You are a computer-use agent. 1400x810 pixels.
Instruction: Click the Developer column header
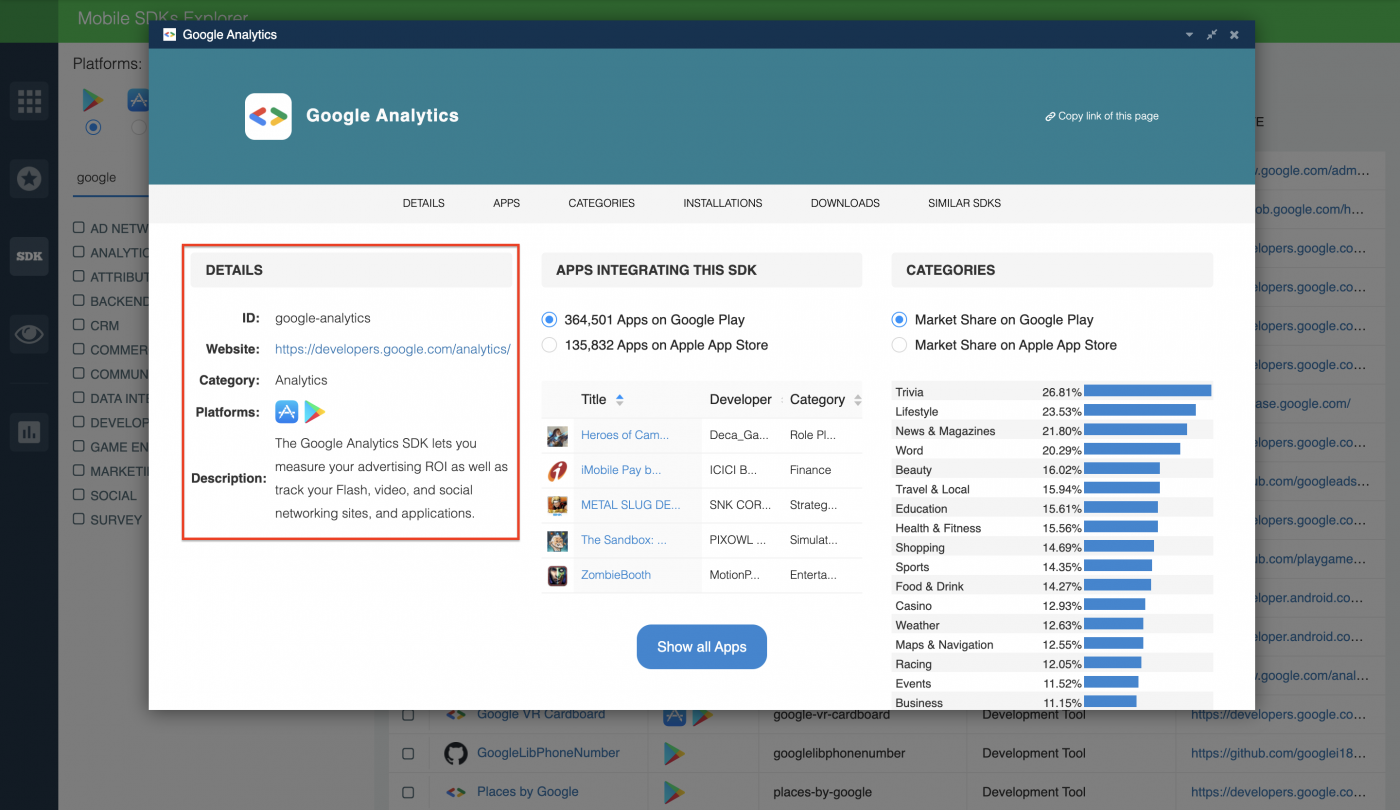tap(741, 400)
